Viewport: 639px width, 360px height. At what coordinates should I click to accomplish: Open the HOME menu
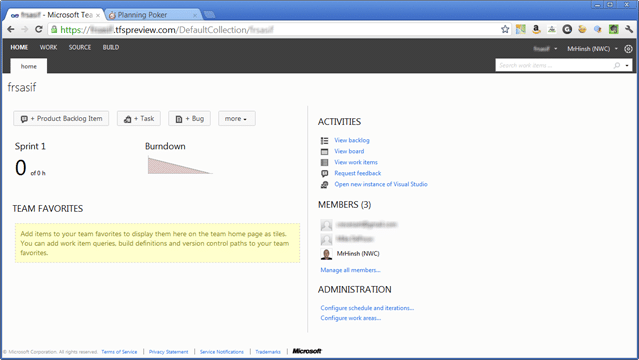pyautogui.click(x=19, y=47)
